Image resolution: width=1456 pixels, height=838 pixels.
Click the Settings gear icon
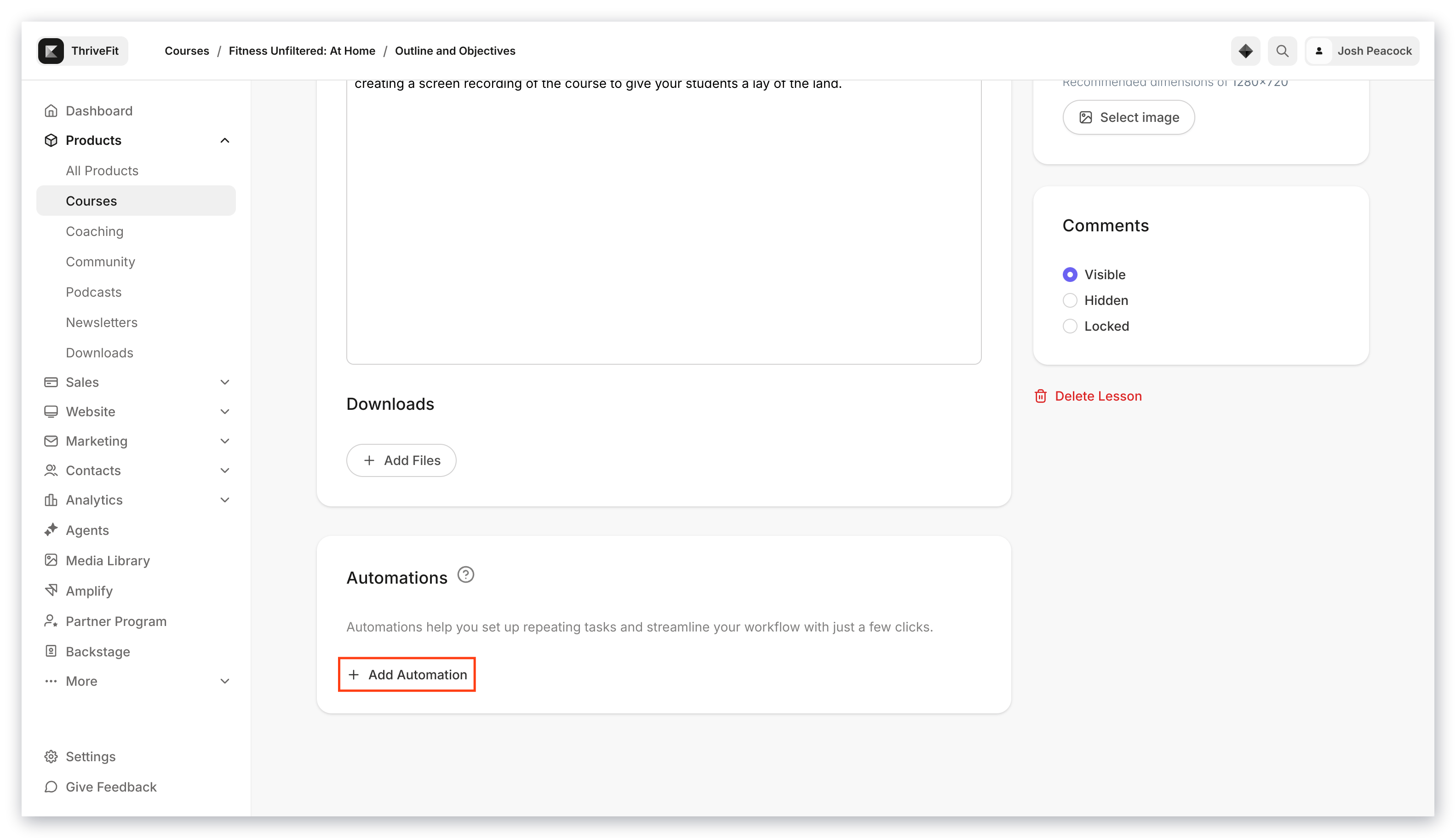click(x=51, y=756)
